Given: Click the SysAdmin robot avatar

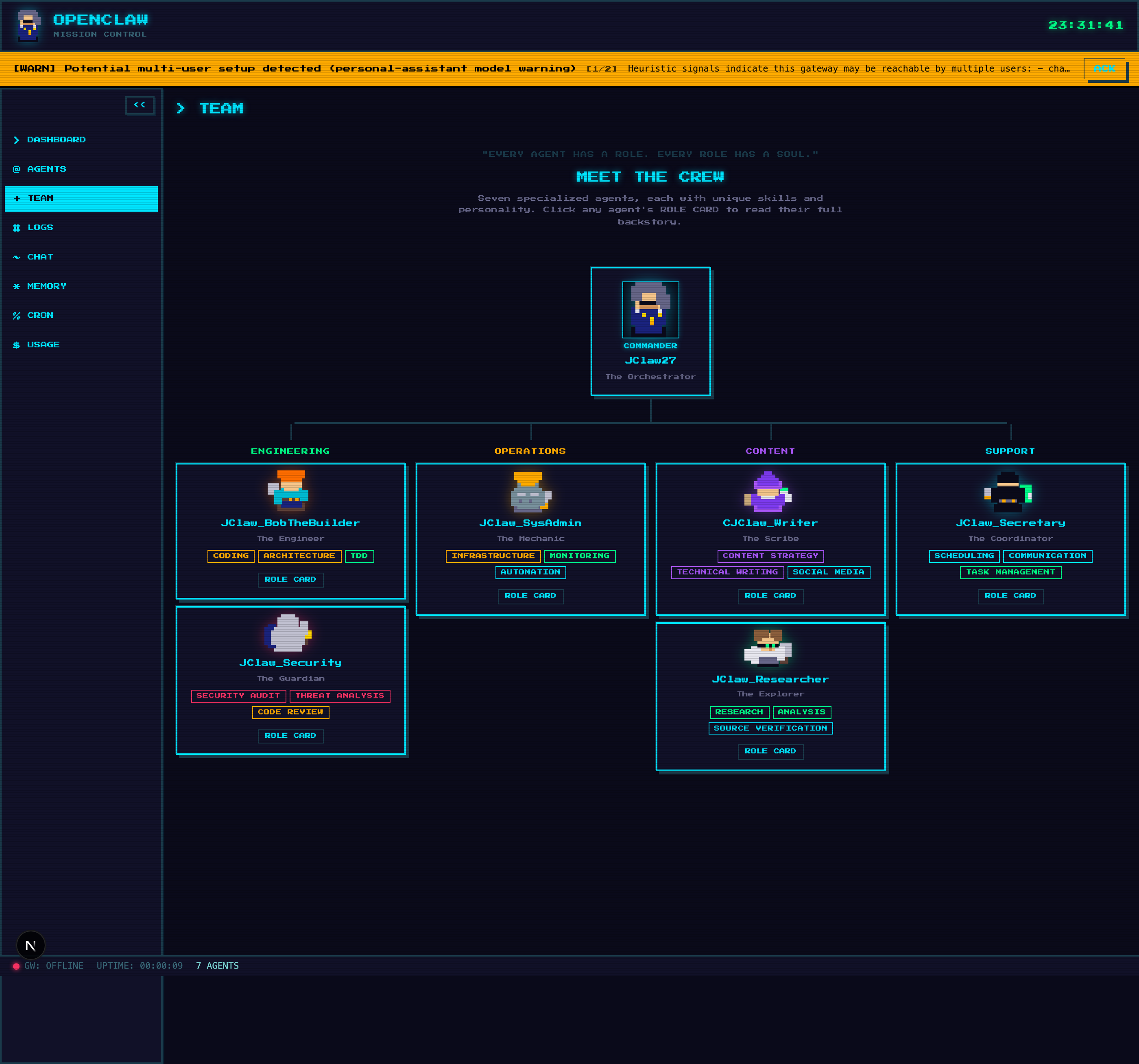Looking at the screenshot, I should coord(530,491).
